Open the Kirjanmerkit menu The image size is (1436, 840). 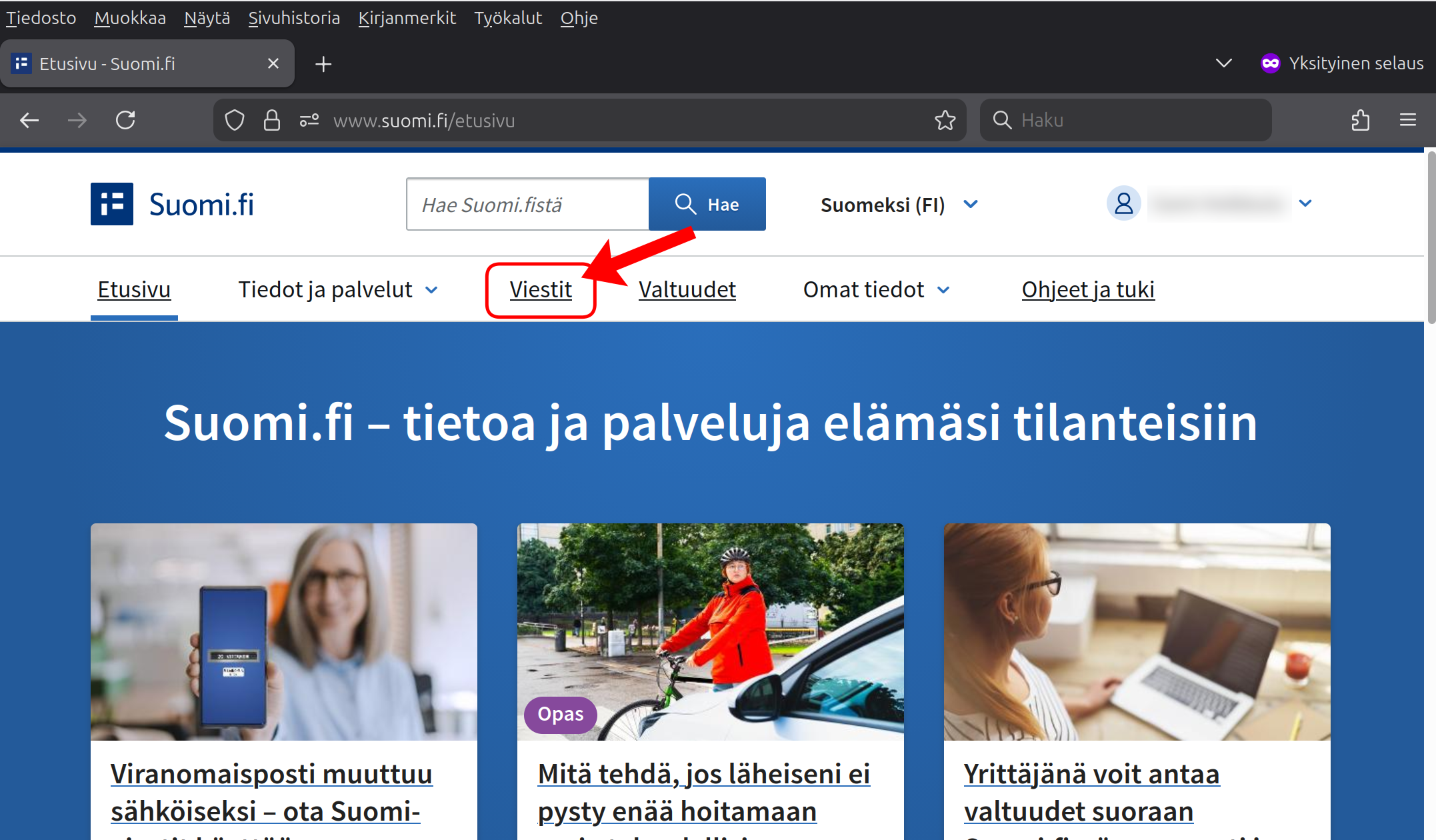click(x=407, y=18)
